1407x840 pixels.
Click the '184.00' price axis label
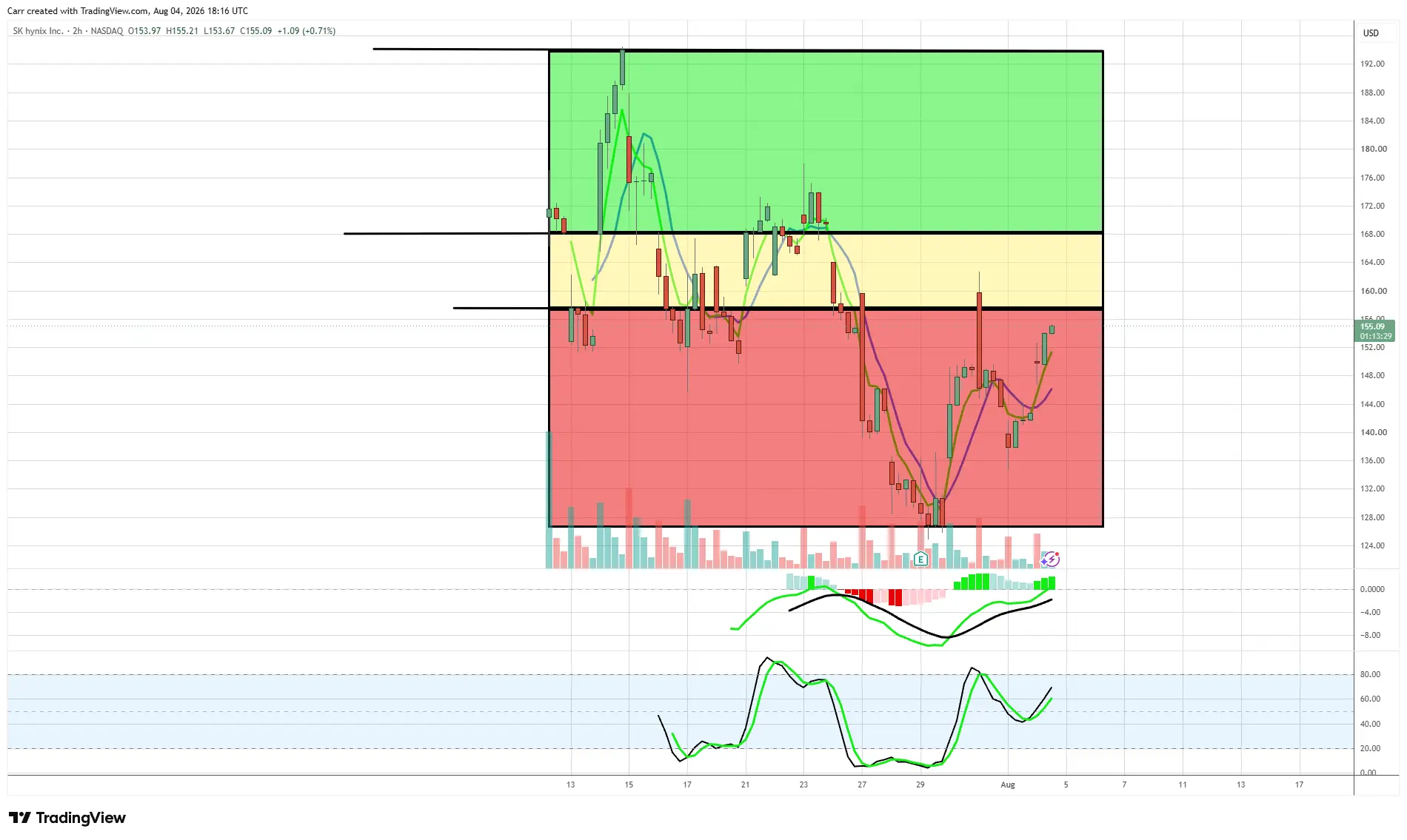(1372, 121)
